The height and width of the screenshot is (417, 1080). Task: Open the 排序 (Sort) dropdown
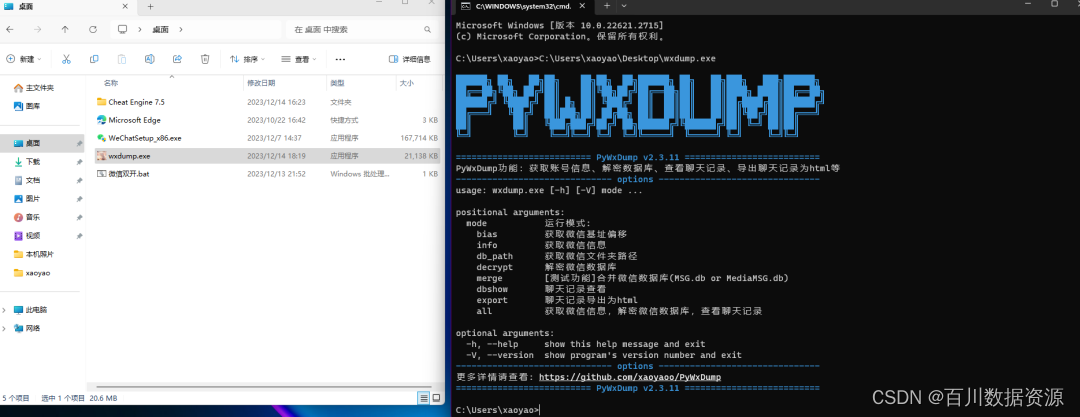[249, 59]
